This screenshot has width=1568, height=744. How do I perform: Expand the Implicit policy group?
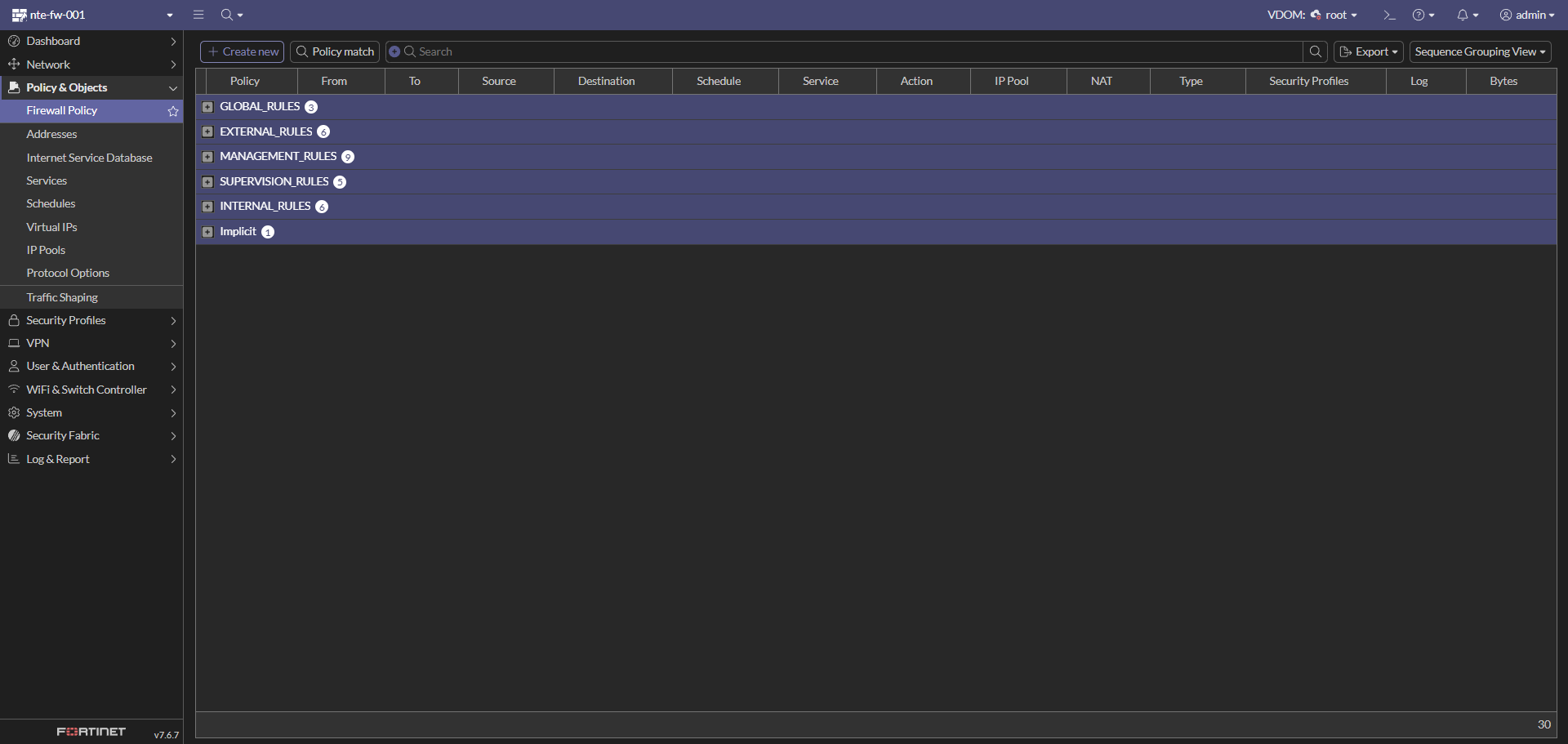coord(207,232)
